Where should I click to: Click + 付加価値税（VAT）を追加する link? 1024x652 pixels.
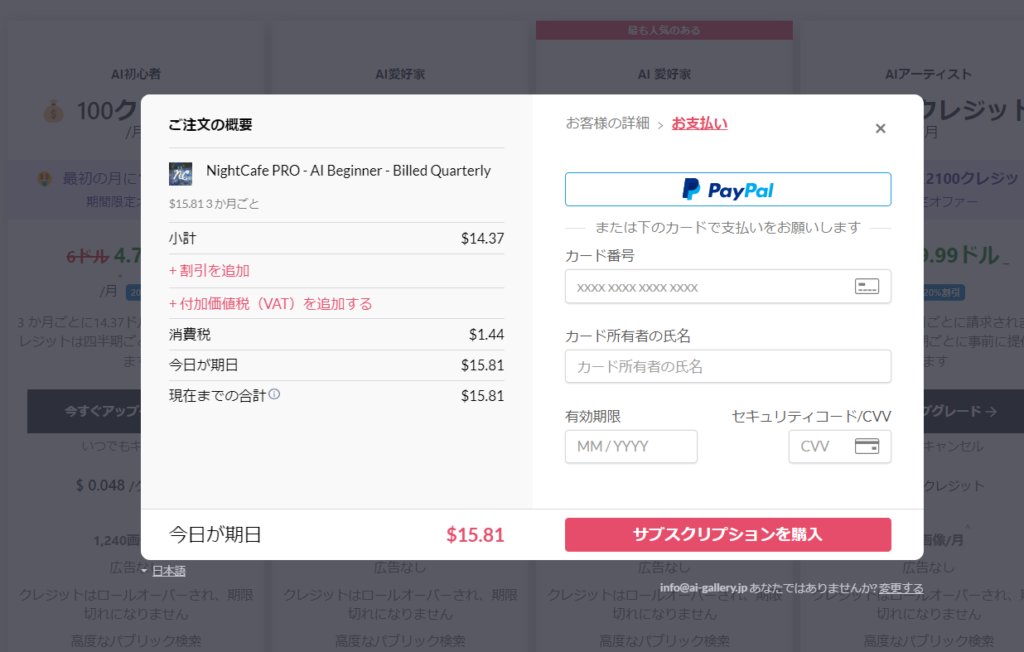tap(270, 304)
